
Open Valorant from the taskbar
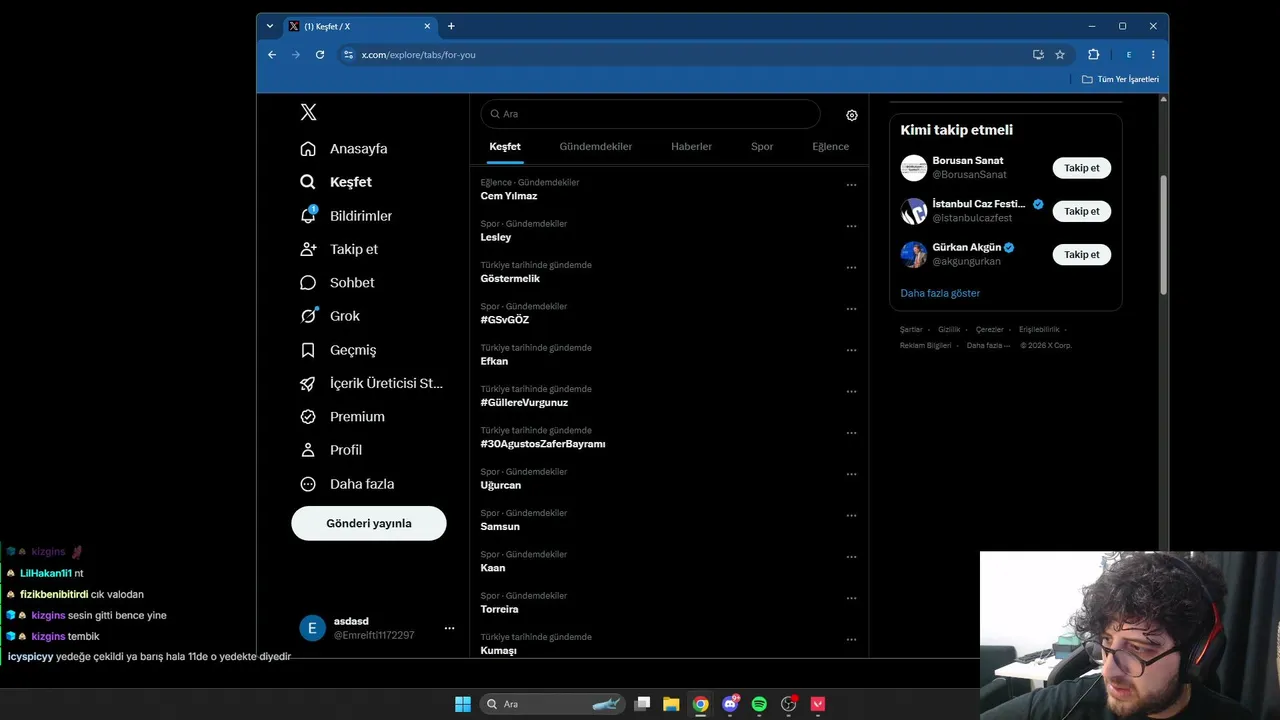click(817, 704)
